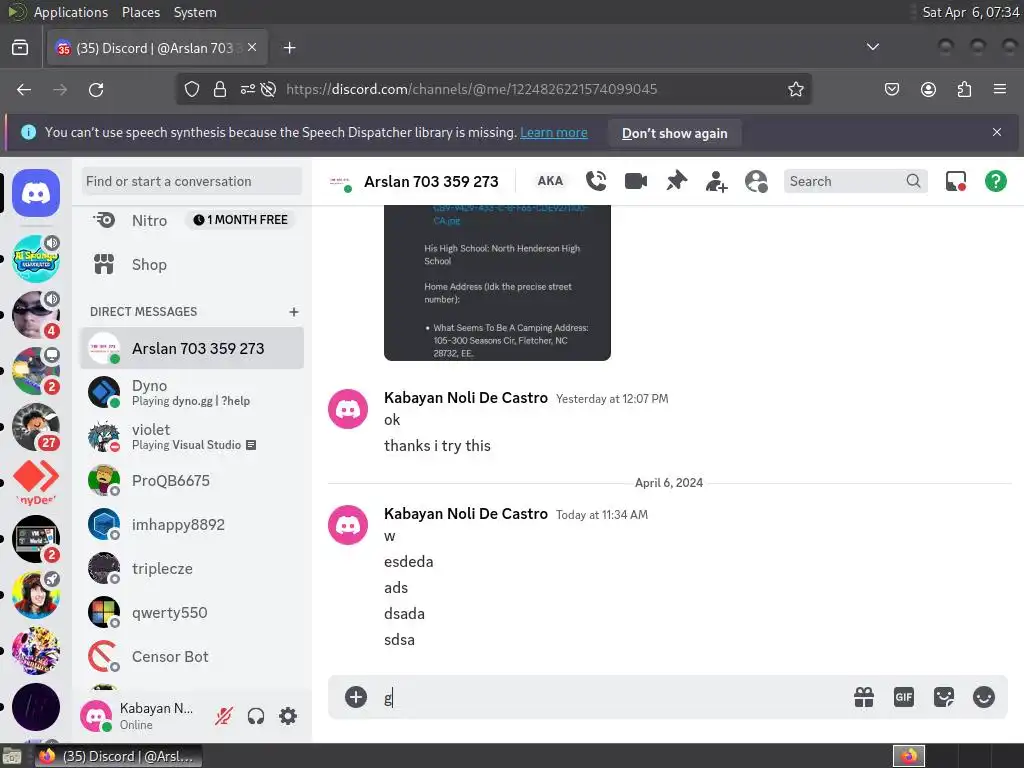Click the tracking protection shield icon
This screenshot has width=1024, height=768.
pos(191,89)
